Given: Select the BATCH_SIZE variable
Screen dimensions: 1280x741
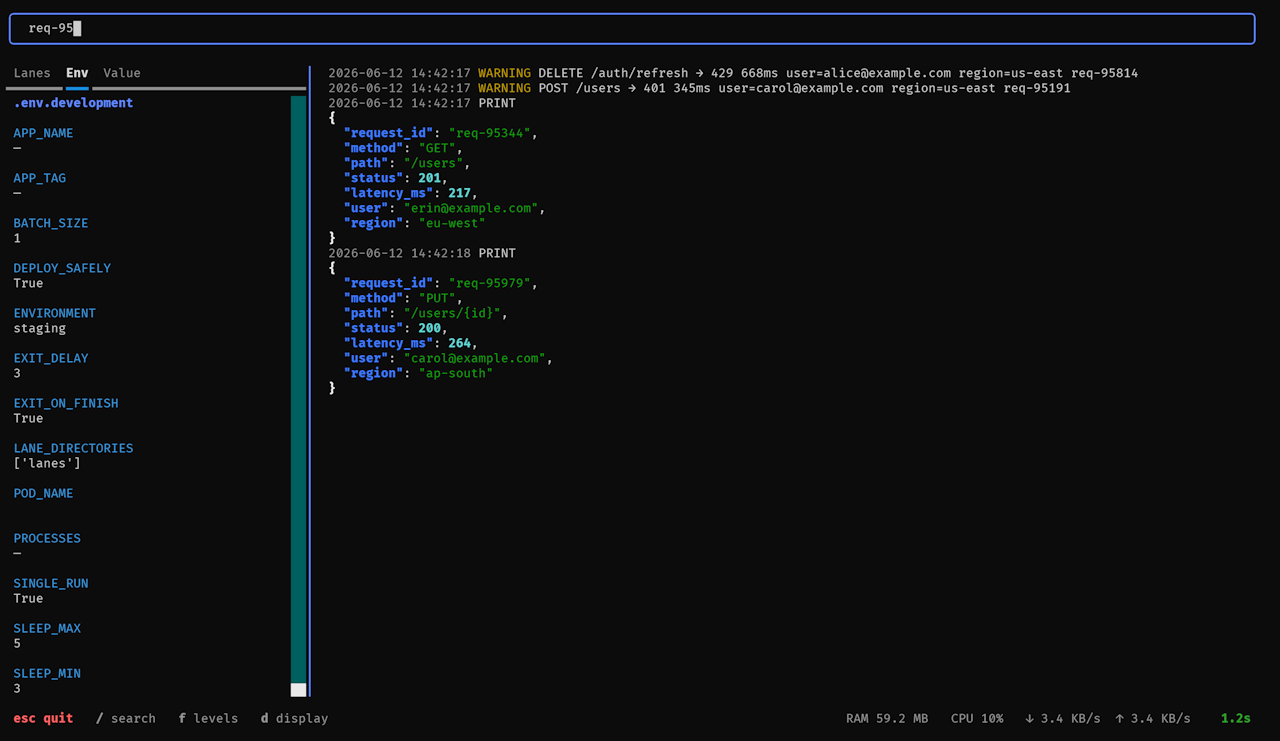Looking at the screenshot, I should click(x=51, y=223).
